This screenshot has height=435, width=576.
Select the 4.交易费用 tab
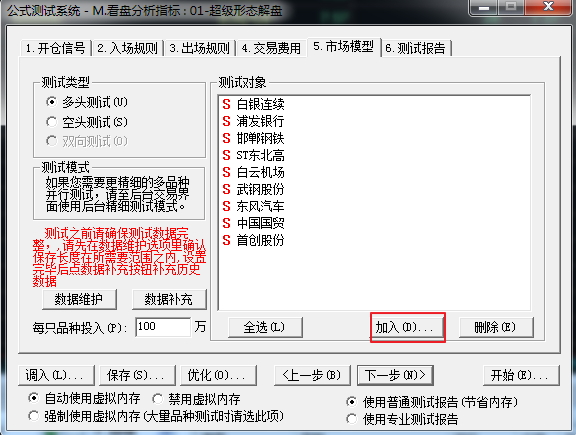271,48
